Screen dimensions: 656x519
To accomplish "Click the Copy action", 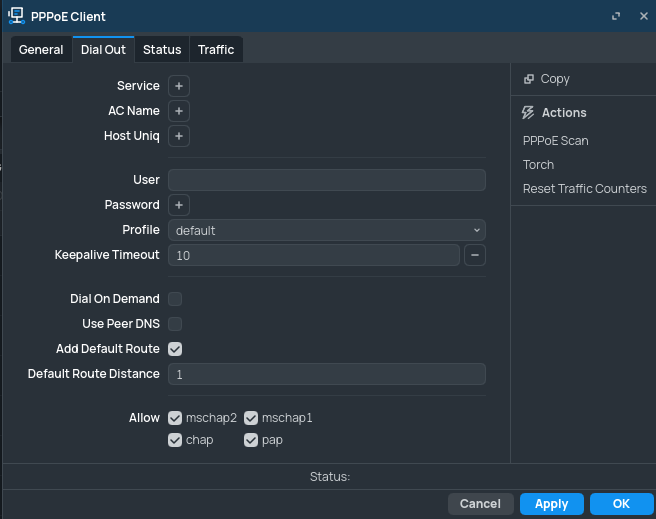I will (x=555, y=79).
